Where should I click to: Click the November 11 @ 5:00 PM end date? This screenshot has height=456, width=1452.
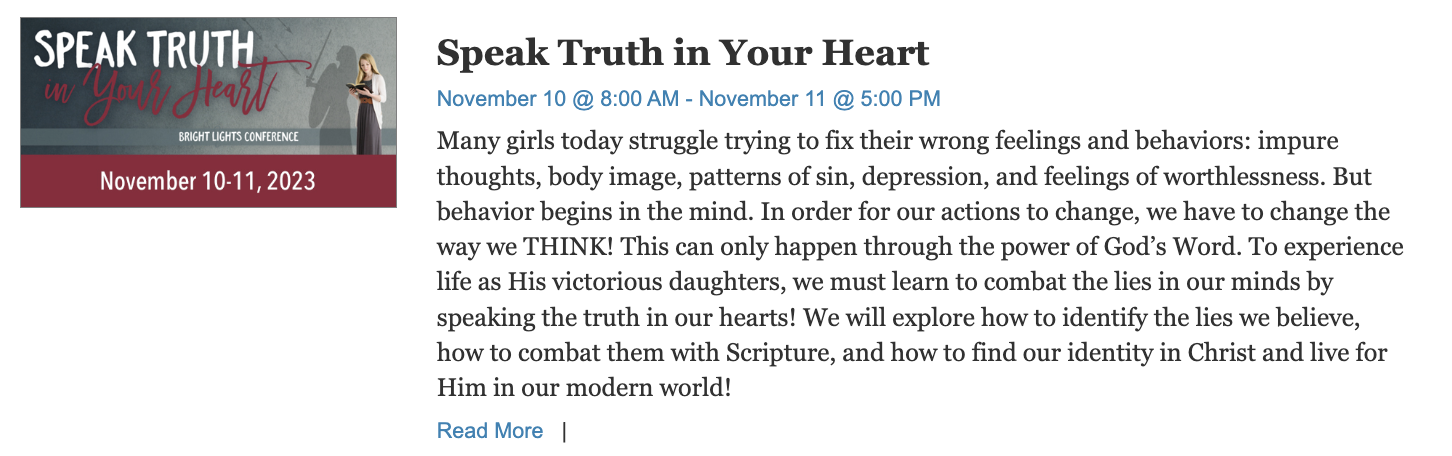[x=820, y=99]
